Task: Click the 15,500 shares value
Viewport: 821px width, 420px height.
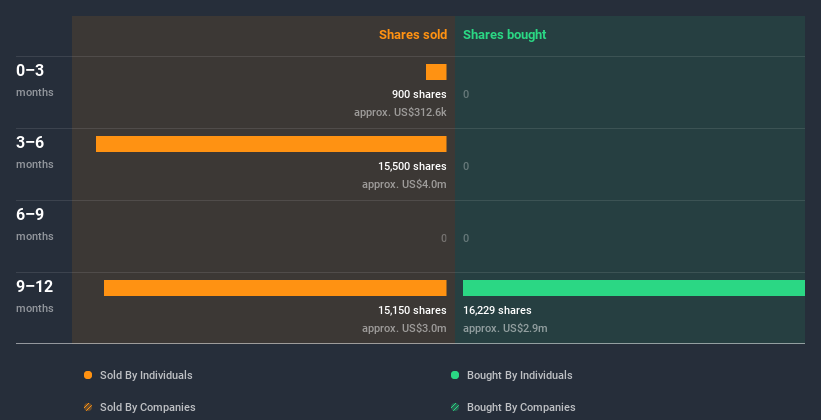Action: point(413,166)
